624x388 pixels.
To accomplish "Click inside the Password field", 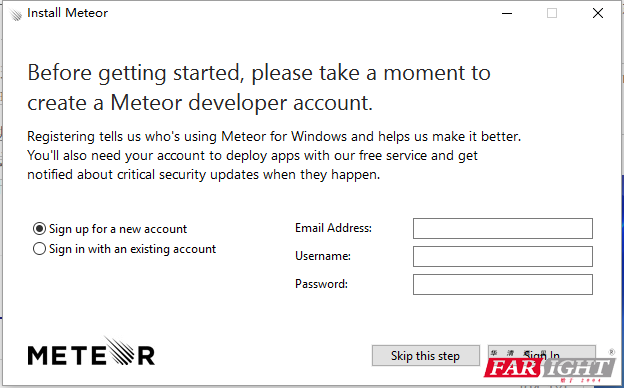I will point(503,284).
